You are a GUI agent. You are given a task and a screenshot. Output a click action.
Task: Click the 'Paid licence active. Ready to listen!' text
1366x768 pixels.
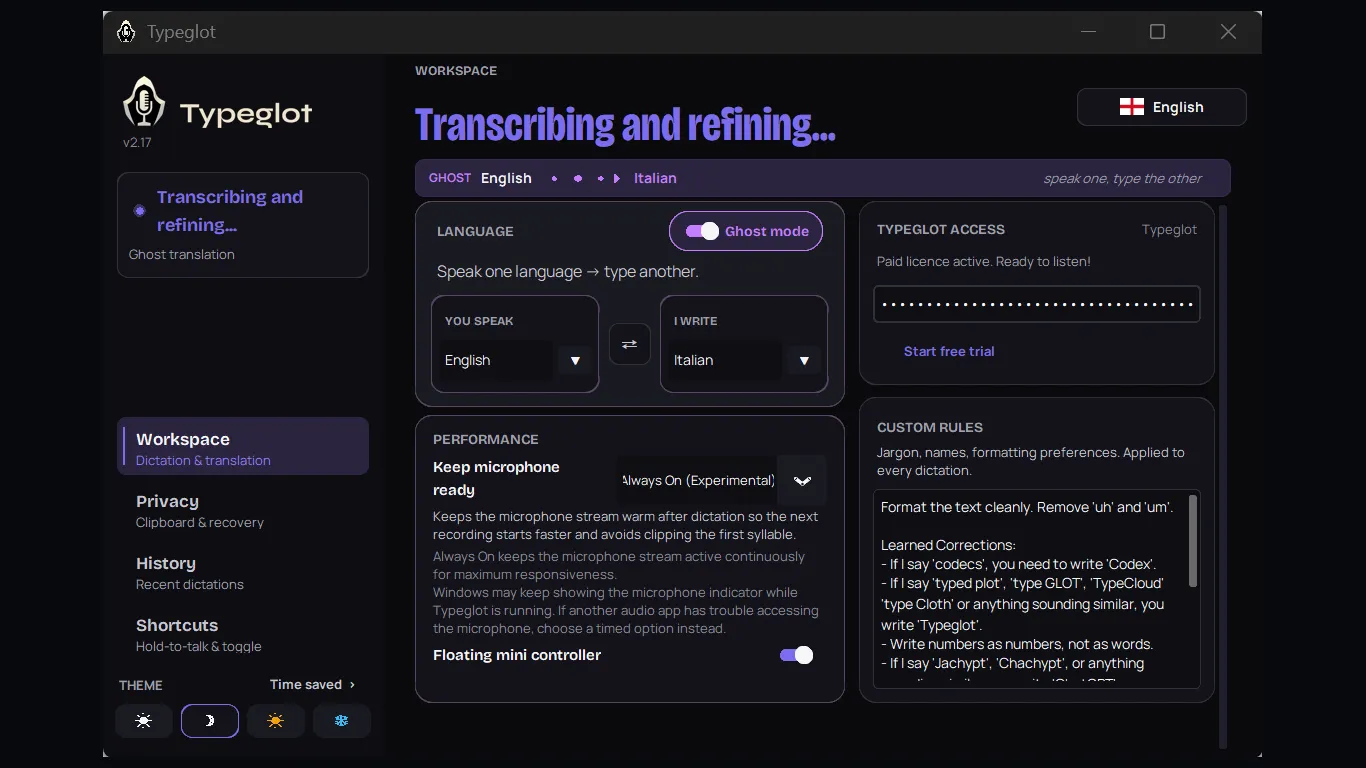[984, 262]
